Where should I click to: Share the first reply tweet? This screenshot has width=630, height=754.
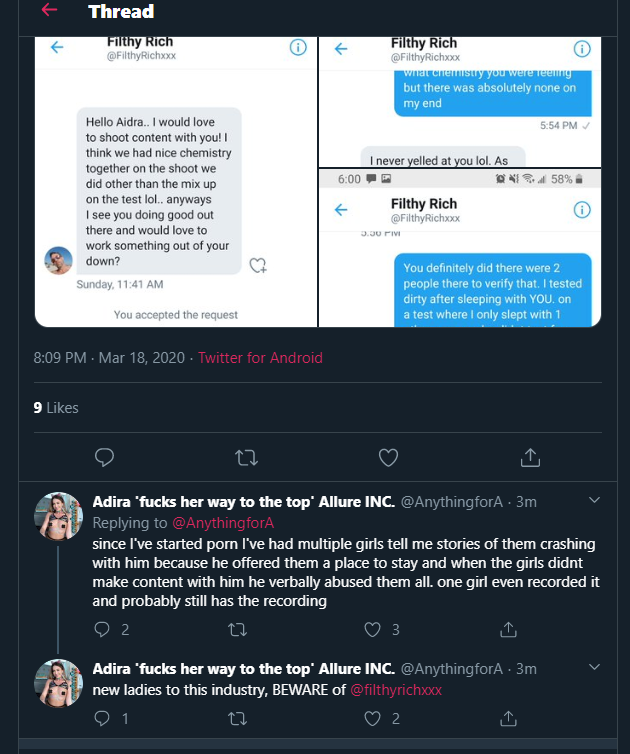[508, 629]
